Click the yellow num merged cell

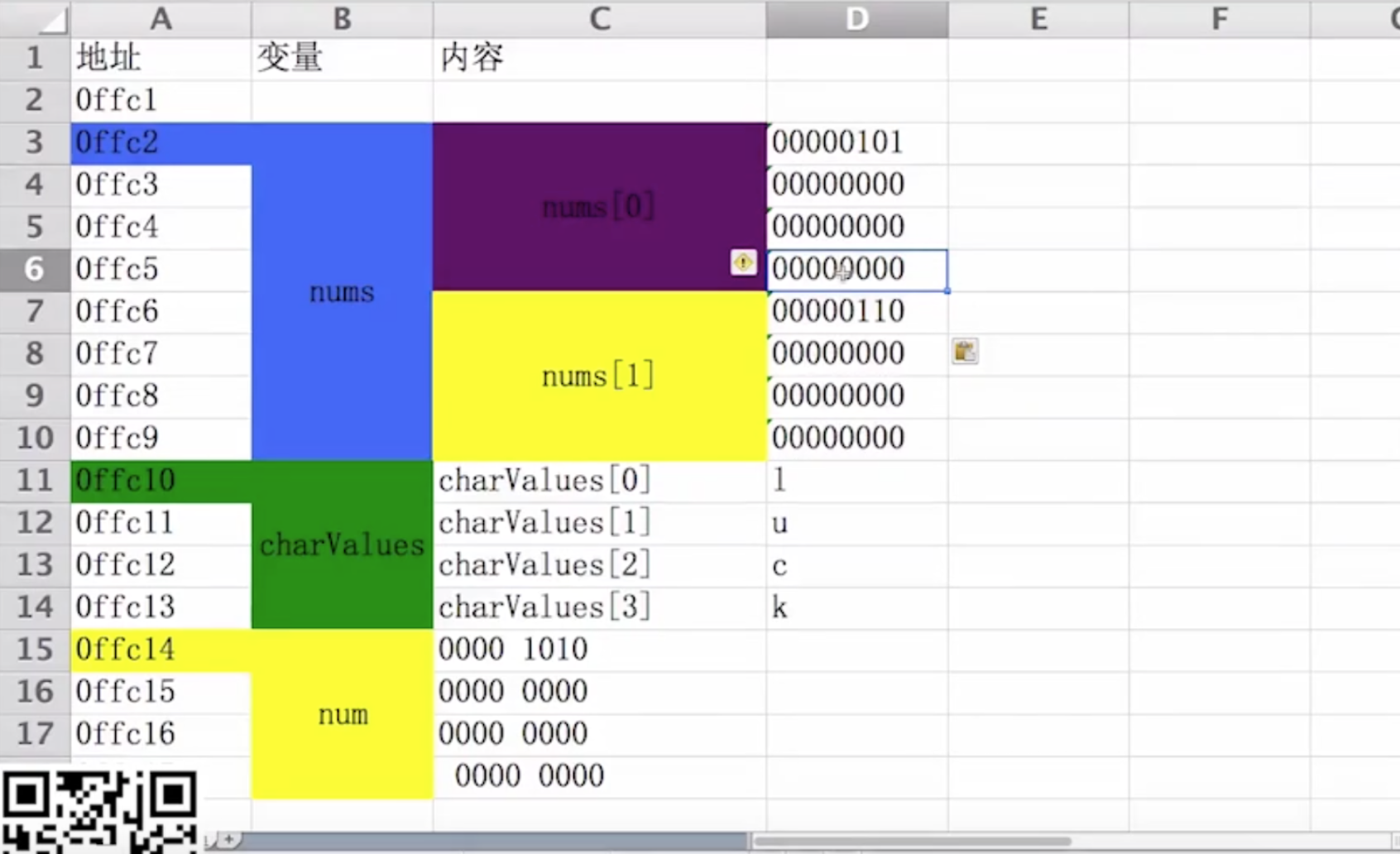(342, 715)
